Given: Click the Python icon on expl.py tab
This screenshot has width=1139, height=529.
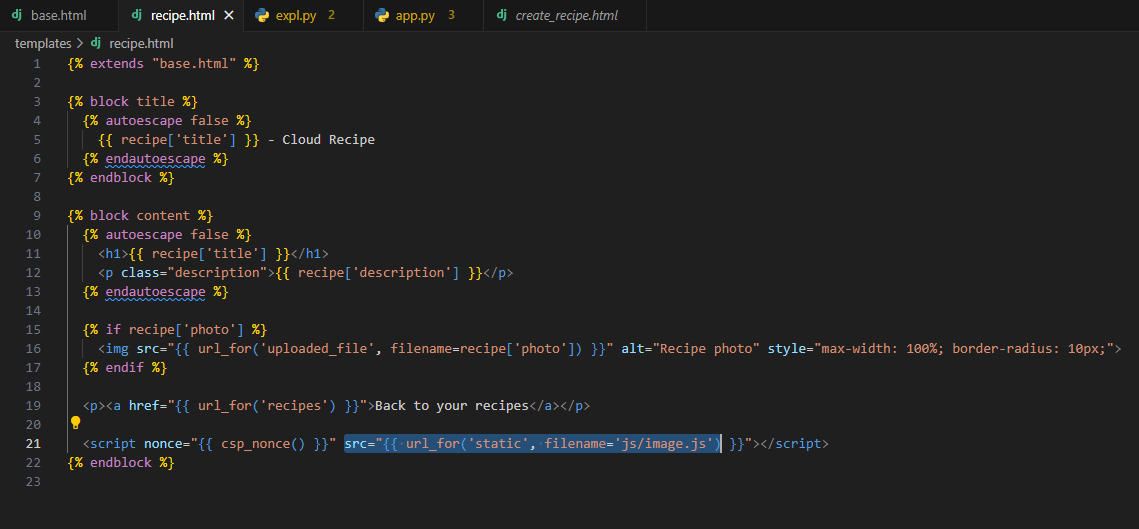Looking at the screenshot, I should (x=262, y=16).
